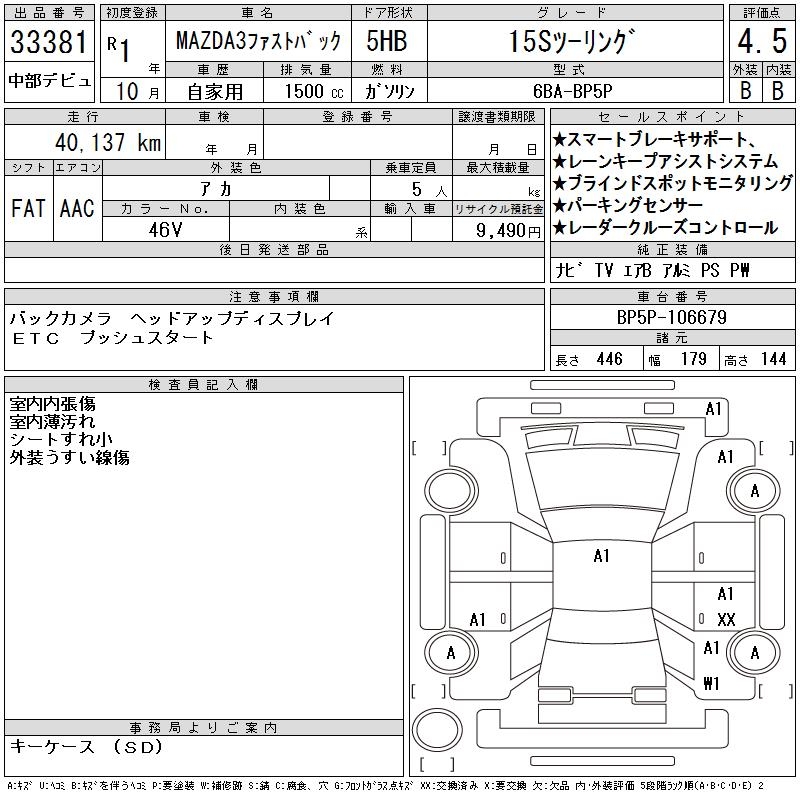Select レーダークルーズコントロール line

click(665, 227)
